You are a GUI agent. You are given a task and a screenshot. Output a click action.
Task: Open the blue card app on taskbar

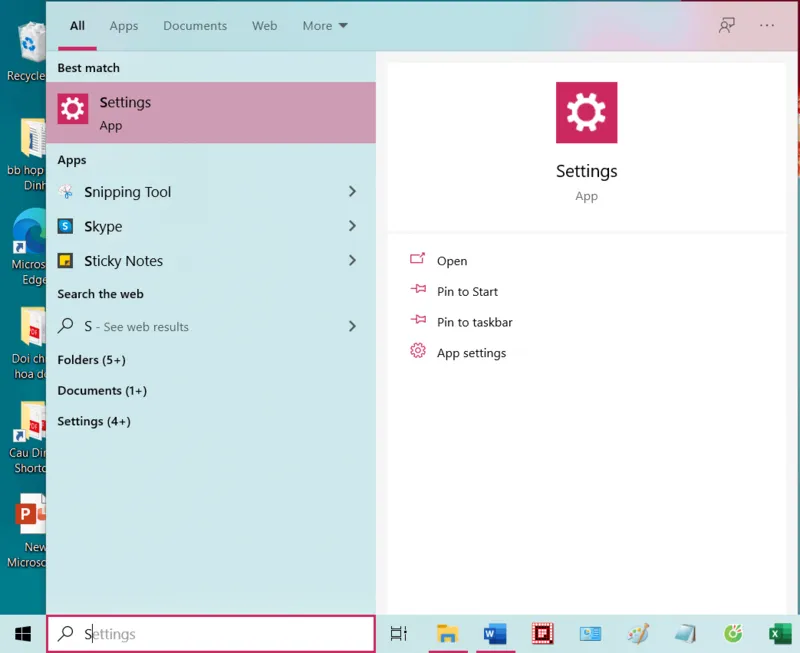(590, 634)
